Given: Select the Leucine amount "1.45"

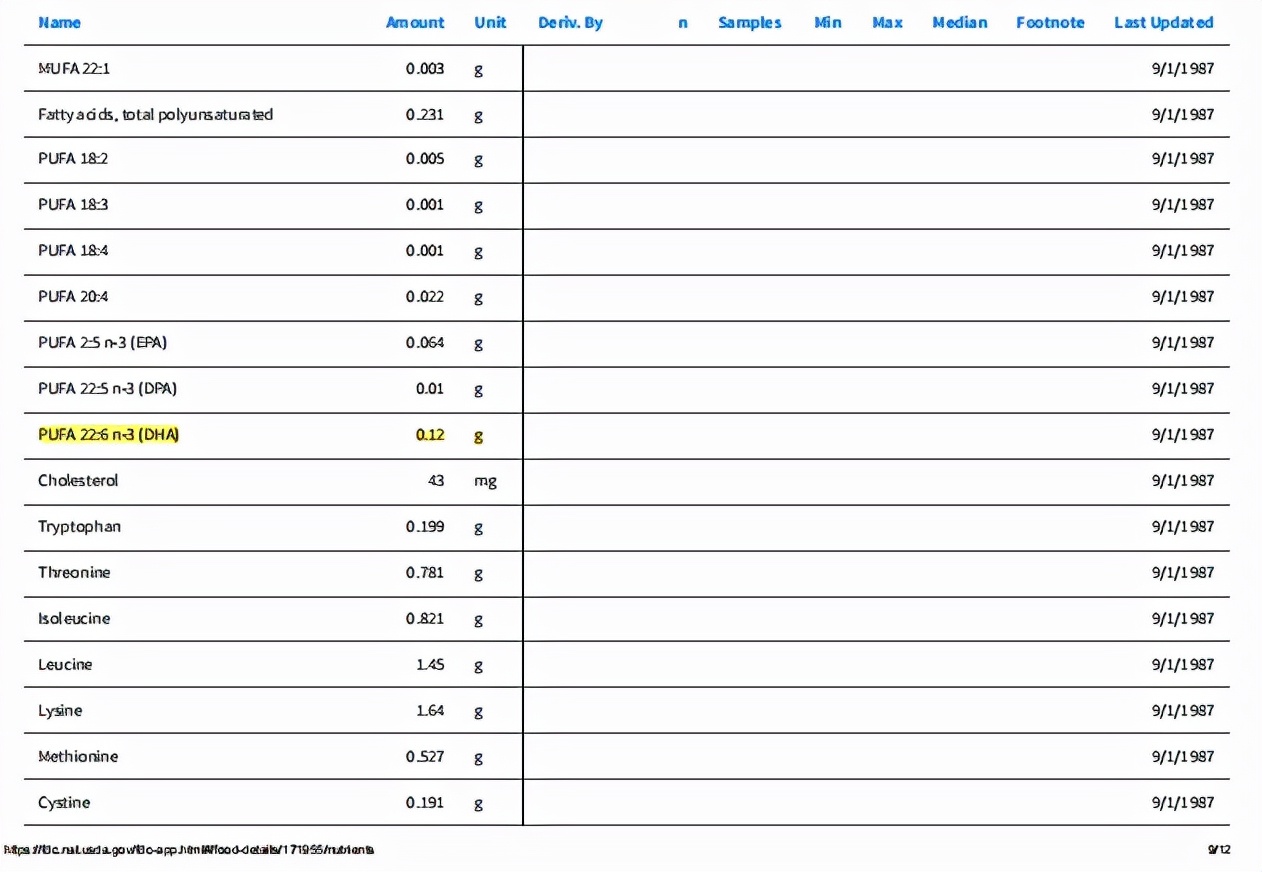Looking at the screenshot, I should point(430,664).
